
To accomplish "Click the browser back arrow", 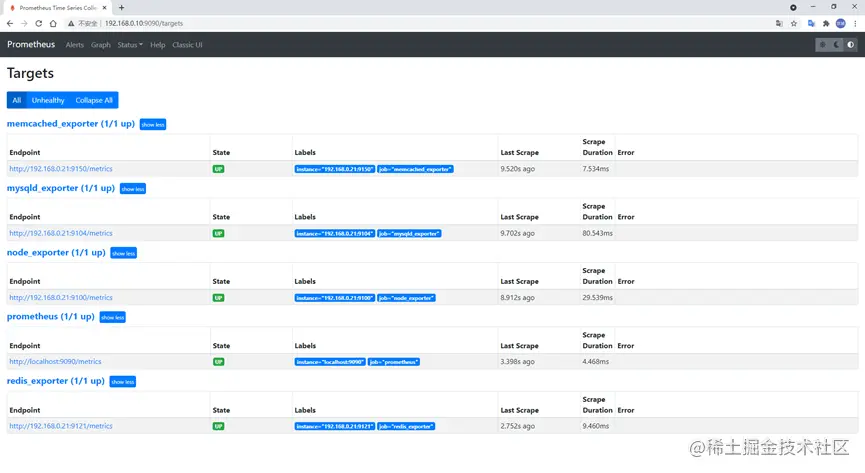I will tap(9, 23).
